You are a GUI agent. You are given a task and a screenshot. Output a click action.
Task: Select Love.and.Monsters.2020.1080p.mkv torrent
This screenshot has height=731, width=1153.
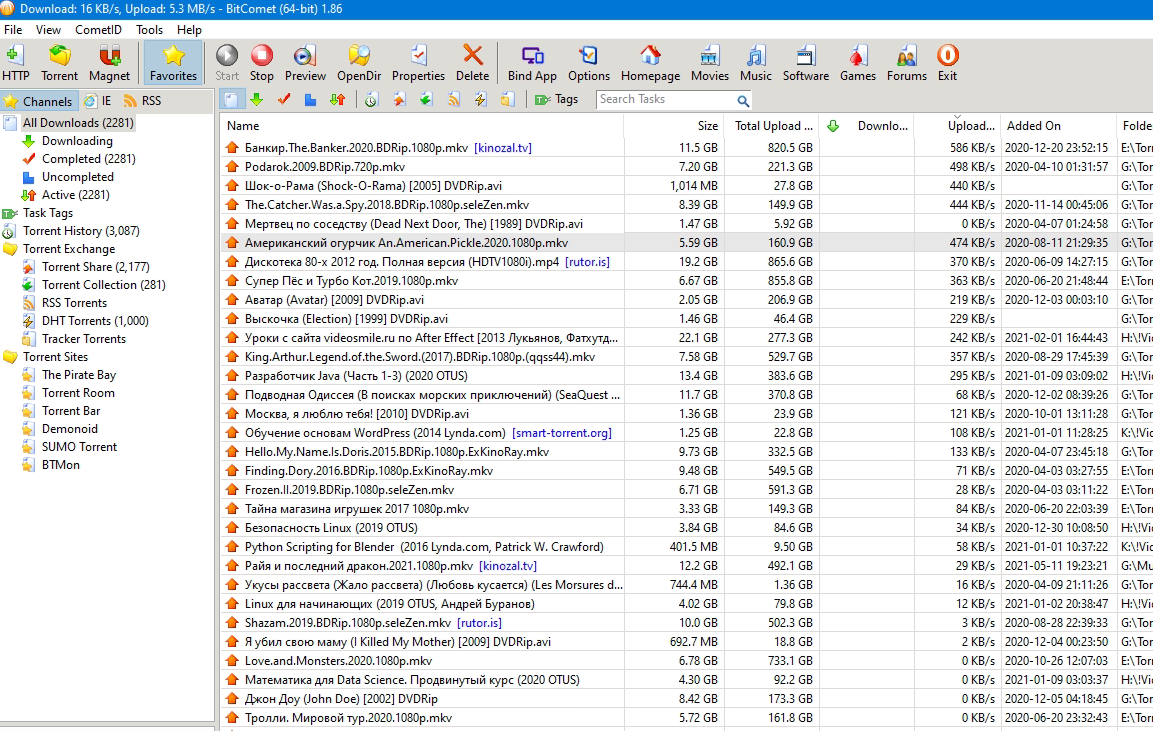coord(687,661)
